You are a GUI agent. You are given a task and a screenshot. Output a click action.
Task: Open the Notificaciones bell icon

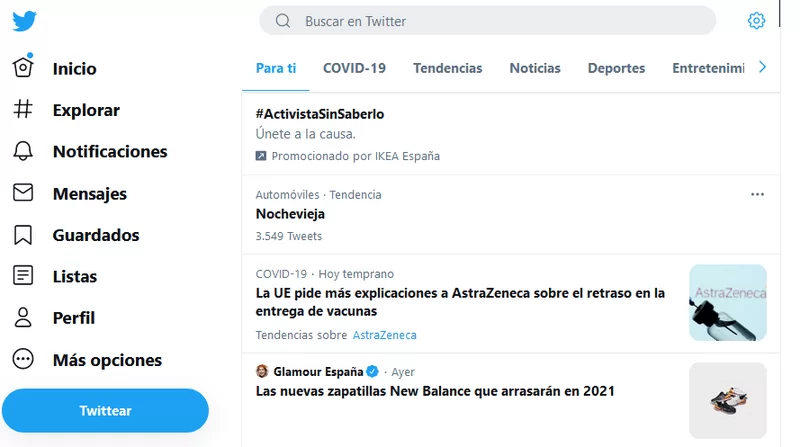[x=23, y=151]
